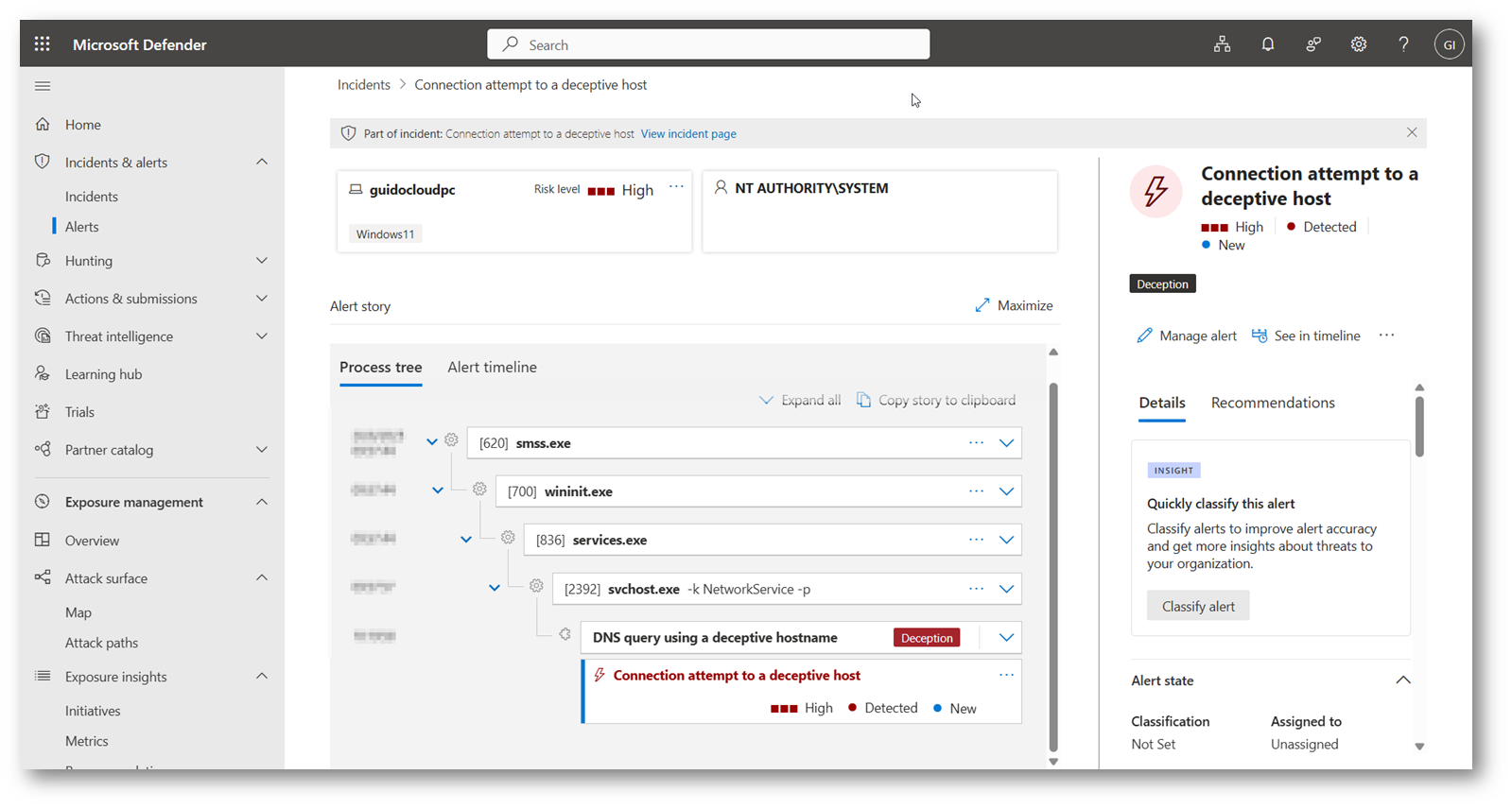The image size is (1512, 809).
Task: Dismiss the Part of incident banner
Action: click(x=1412, y=132)
